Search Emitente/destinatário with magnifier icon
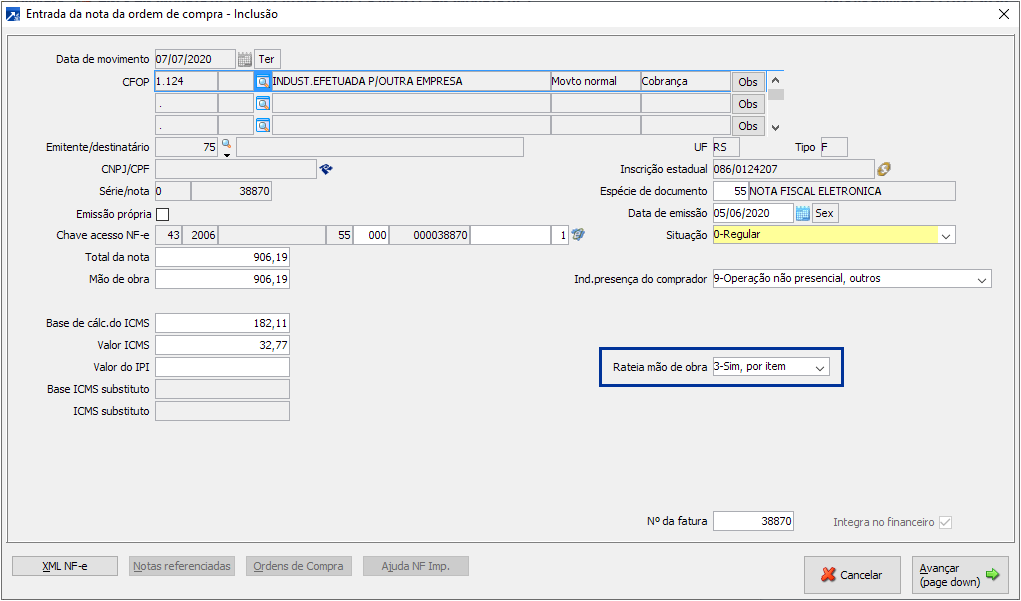 [x=226, y=143]
